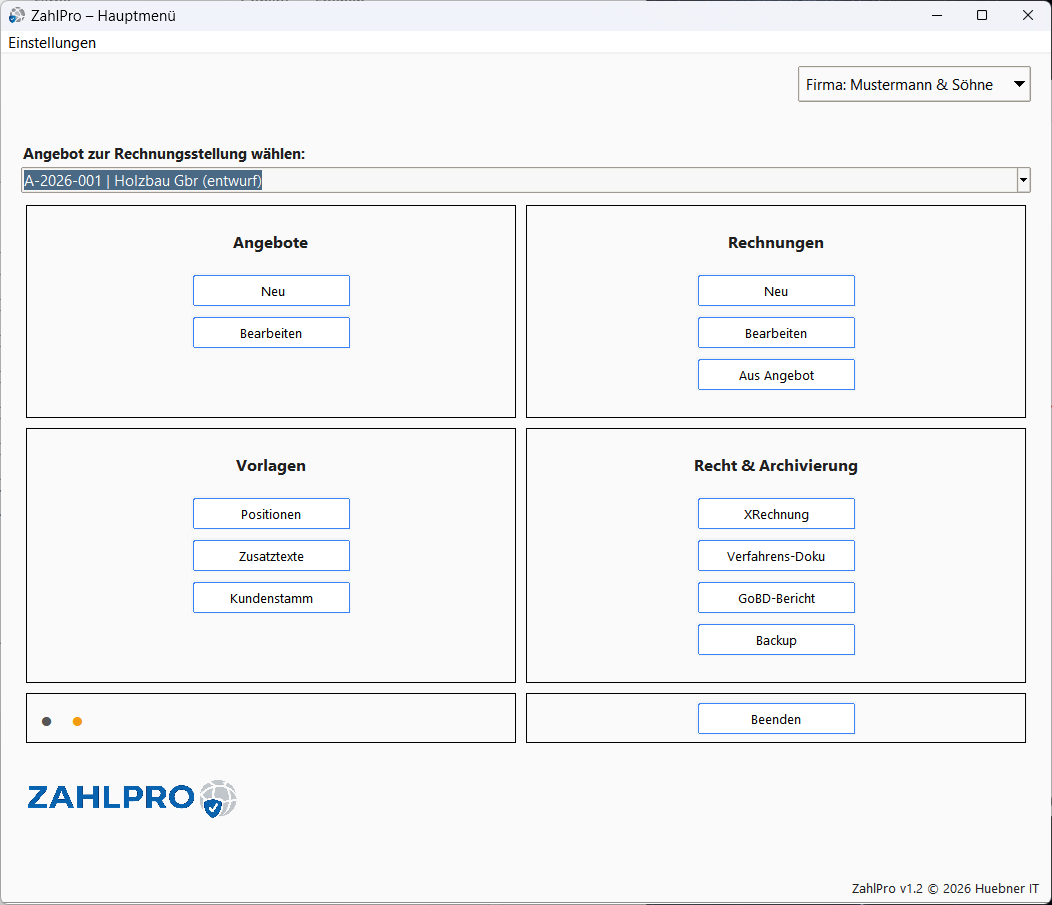Open Verfahrens-Doku

776,556
